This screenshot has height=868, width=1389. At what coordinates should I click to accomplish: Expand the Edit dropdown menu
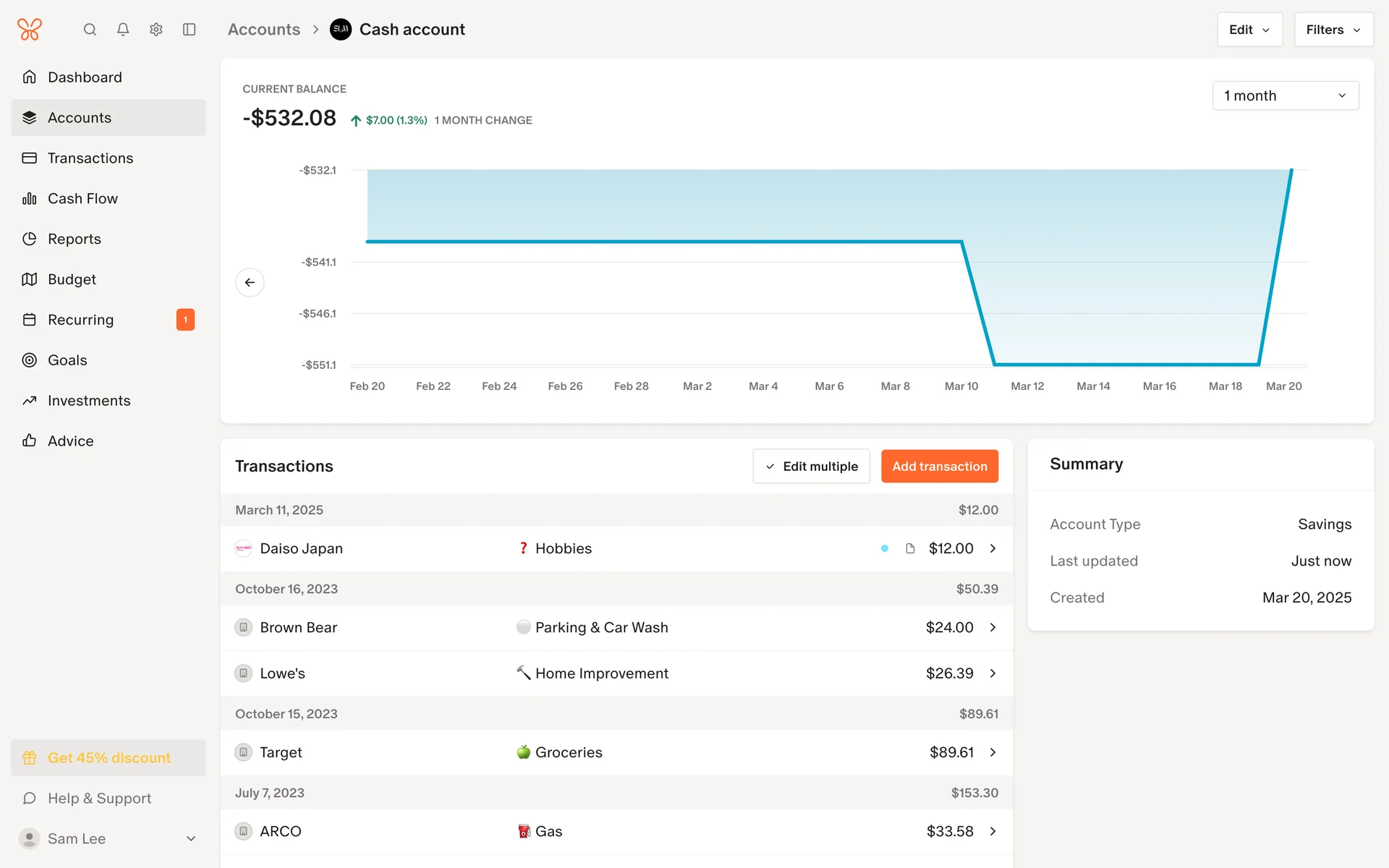(x=1249, y=30)
